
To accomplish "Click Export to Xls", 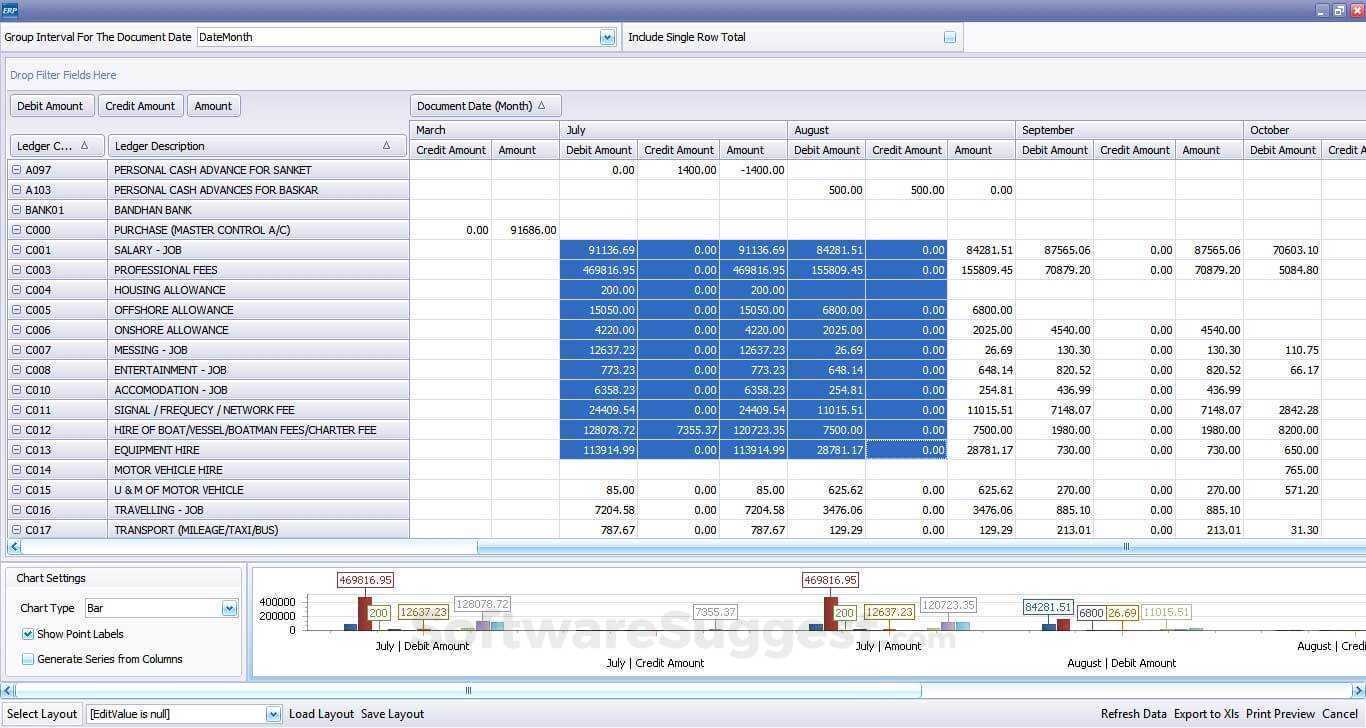I will [x=1206, y=714].
